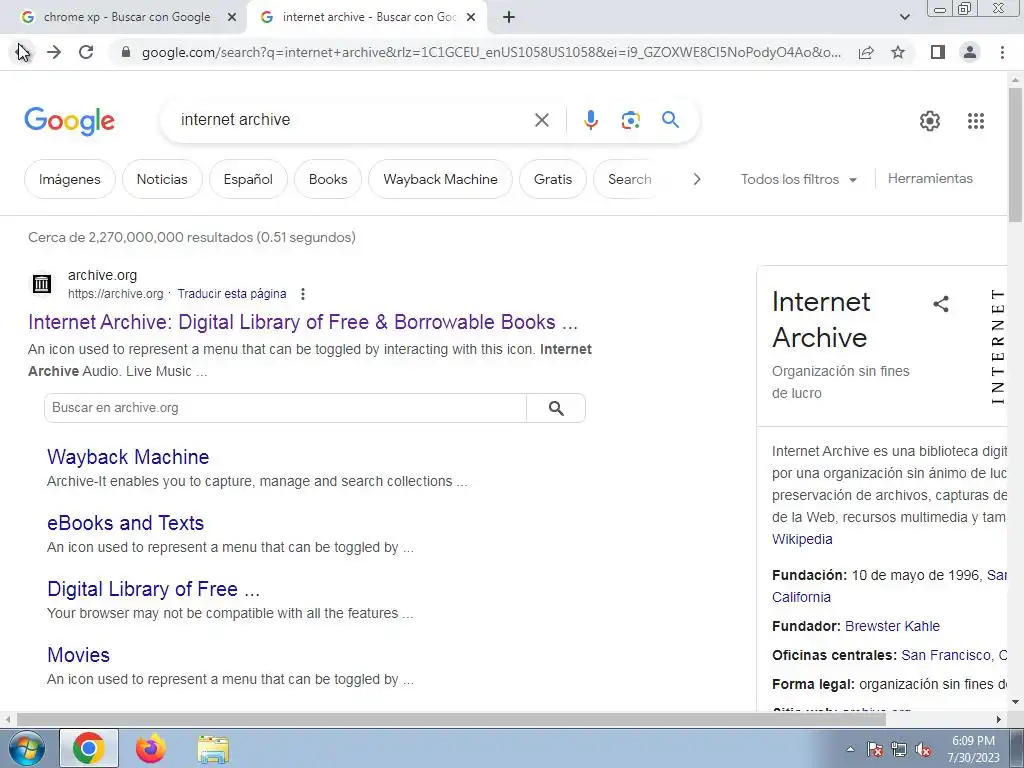Screen dimensions: 1024x768
Task: Open the tab search dropdown arrow
Action: [904, 17]
